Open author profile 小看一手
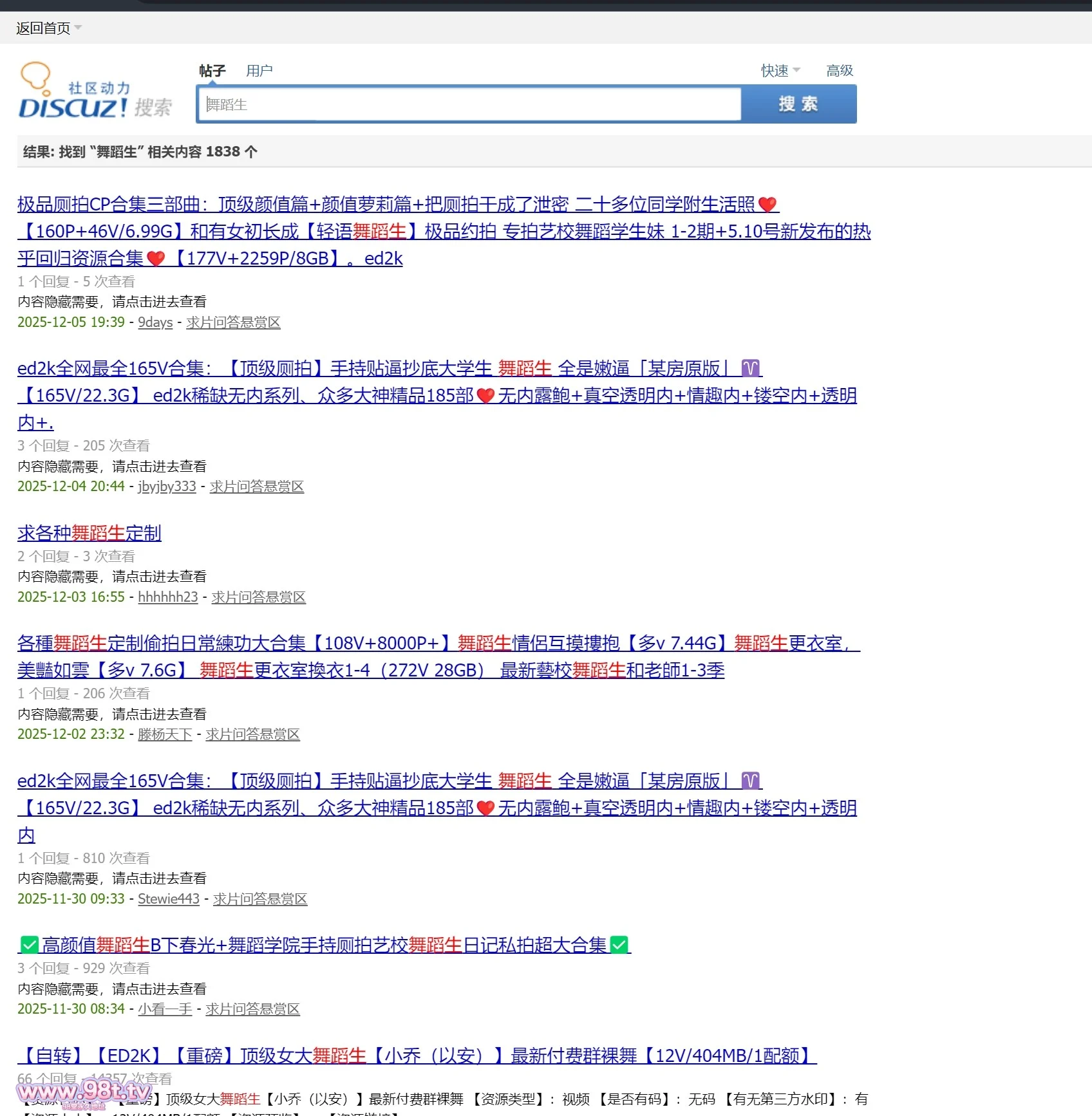The image size is (1092, 1116). pos(165,1009)
